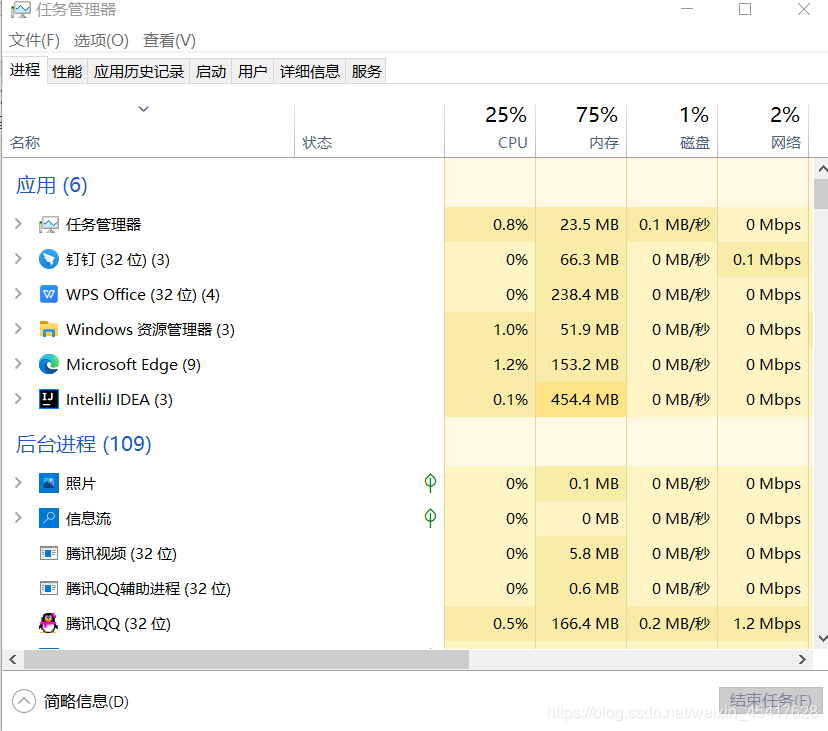Image resolution: width=828 pixels, height=731 pixels.
Task: Collapse to 简略信息(D) view
Action: (x=70, y=701)
